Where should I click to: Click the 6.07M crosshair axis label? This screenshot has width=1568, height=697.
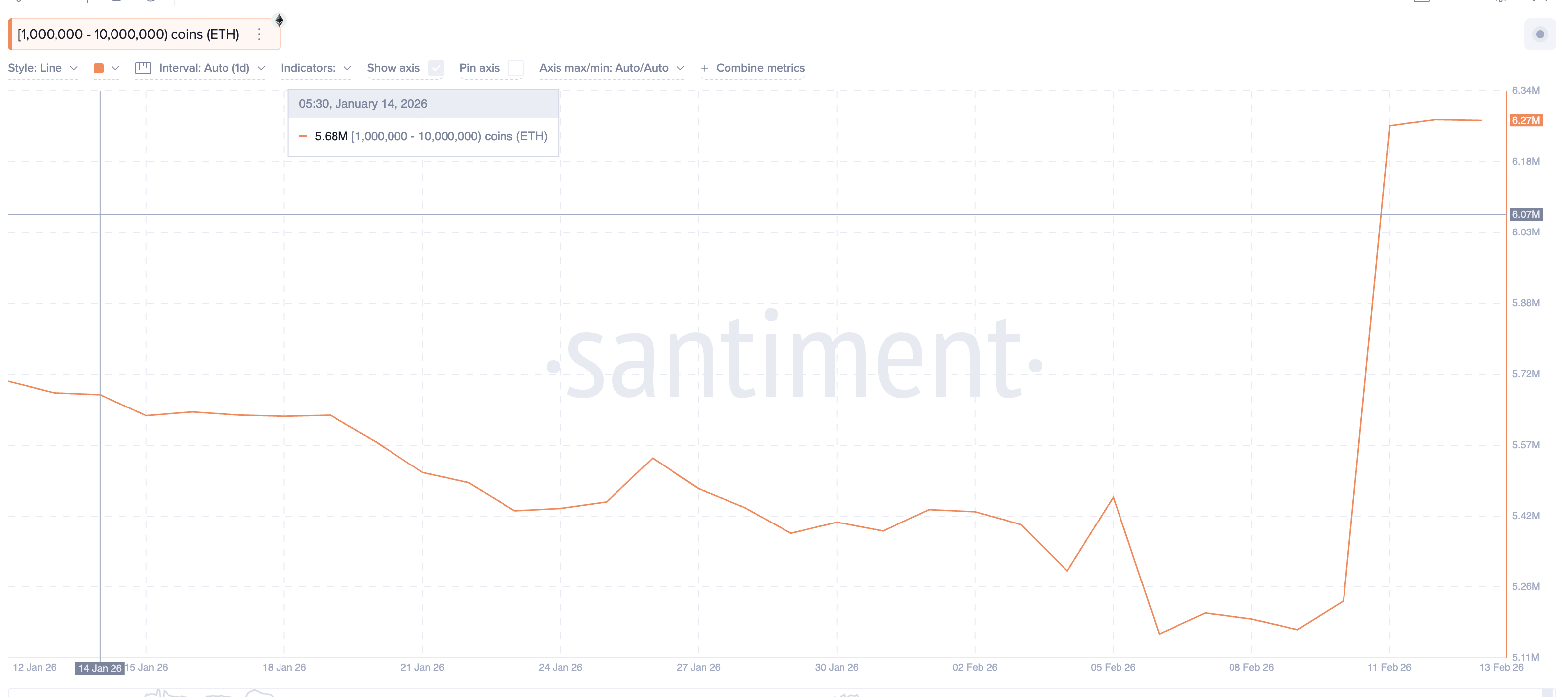coord(1525,214)
